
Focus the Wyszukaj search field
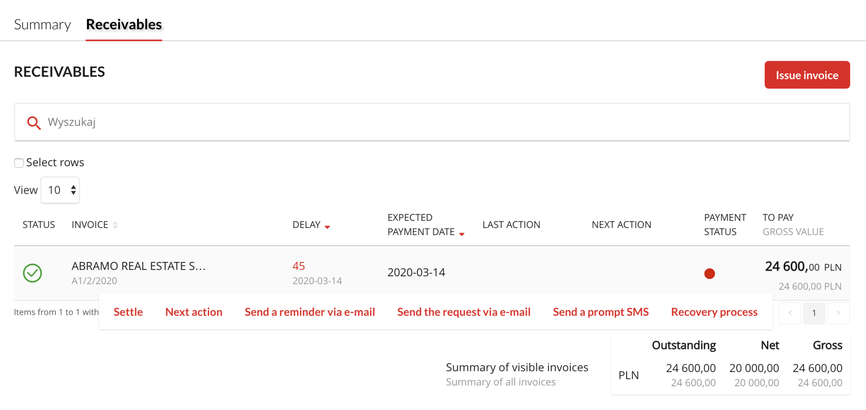tap(440, 122)
